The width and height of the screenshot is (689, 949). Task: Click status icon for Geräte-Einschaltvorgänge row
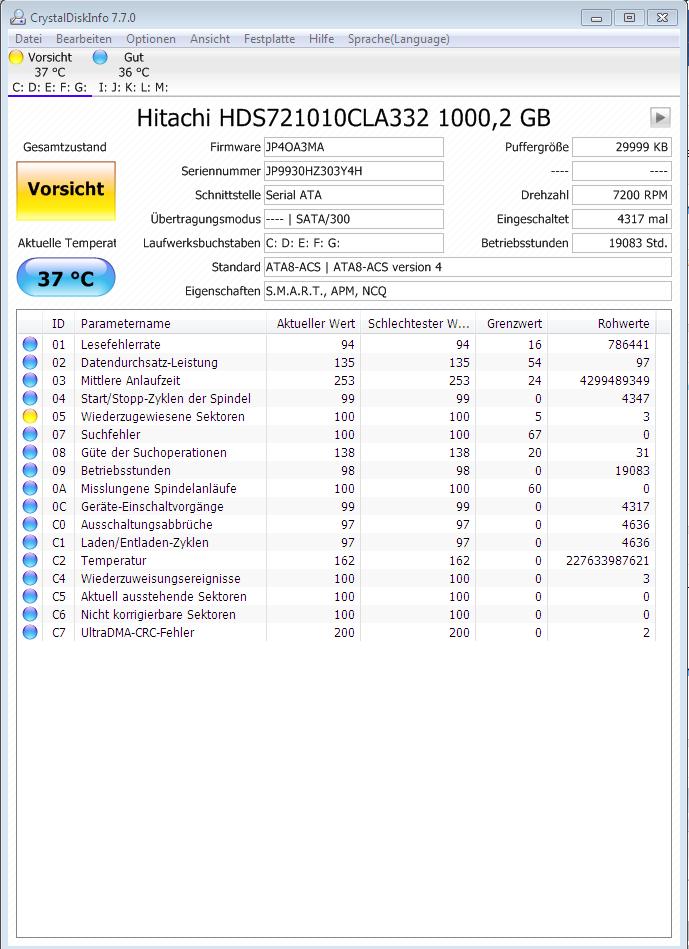(x=30, y=507)
